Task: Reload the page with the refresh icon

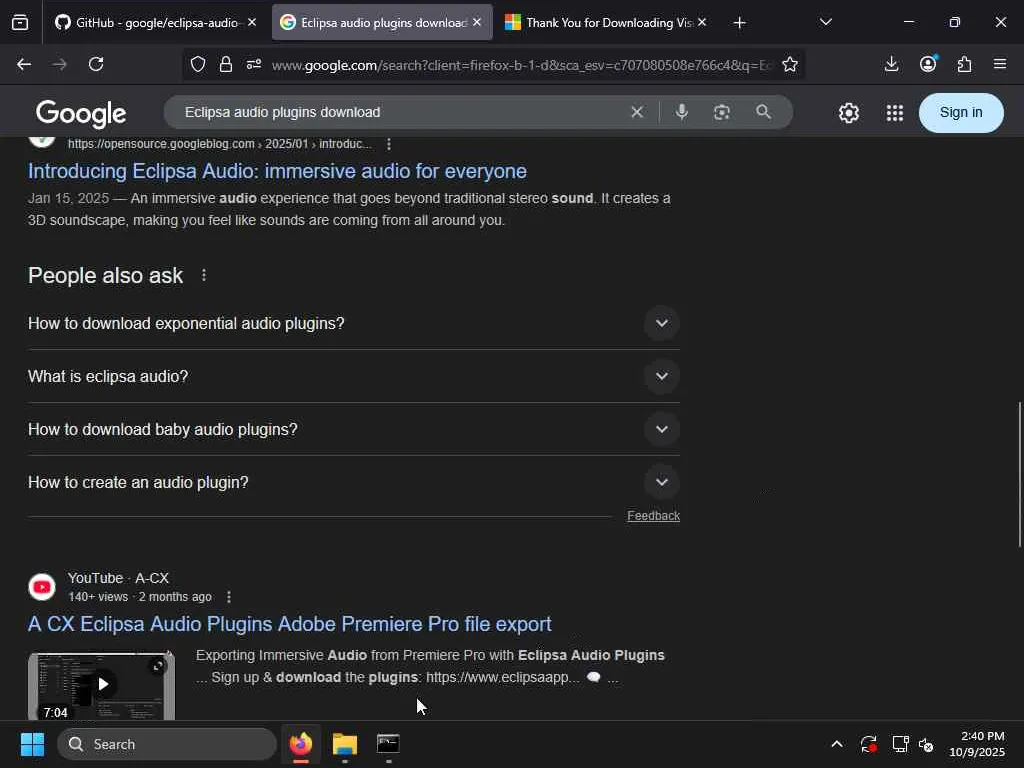Action: coord(96,64)
